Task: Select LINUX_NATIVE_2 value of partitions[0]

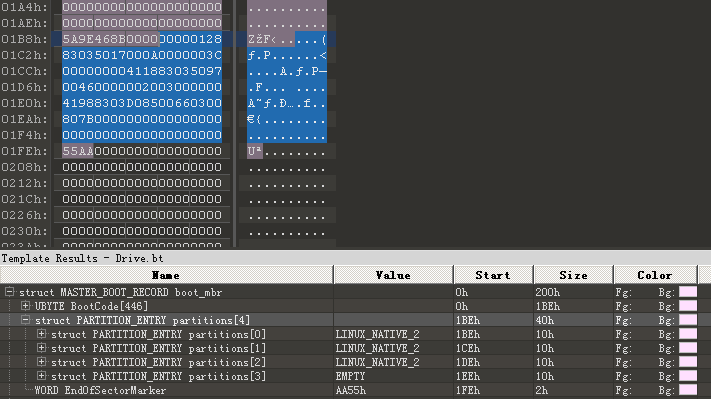Action: tap(377, 334)
